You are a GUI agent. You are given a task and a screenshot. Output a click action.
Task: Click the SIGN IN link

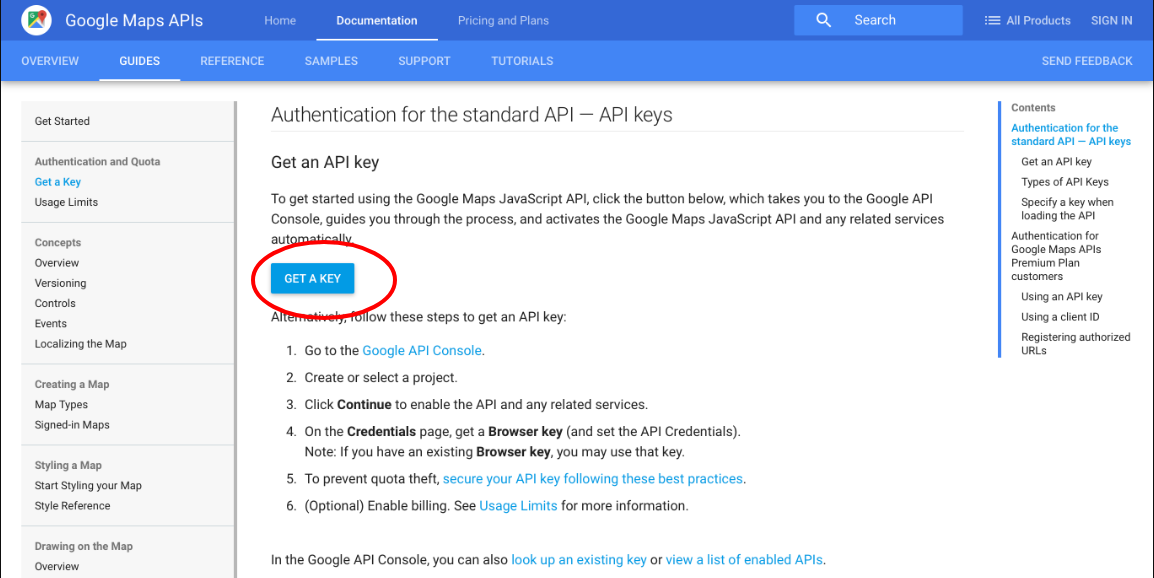(1111, 20)
